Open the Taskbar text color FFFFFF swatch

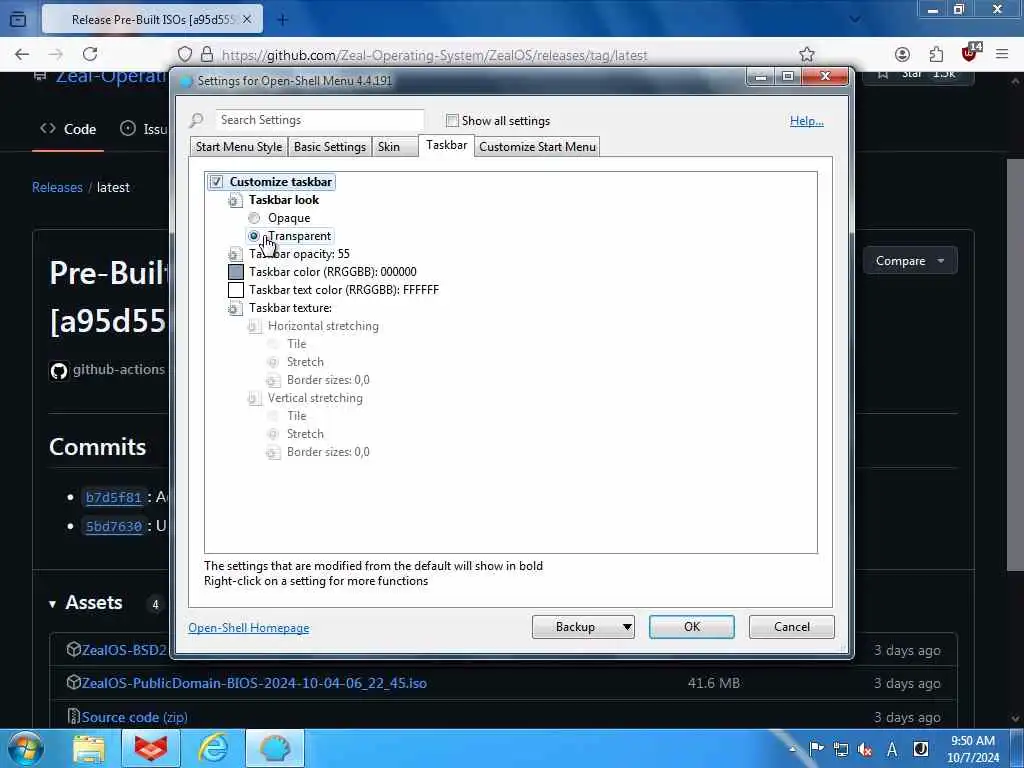[x=236, y=290]
